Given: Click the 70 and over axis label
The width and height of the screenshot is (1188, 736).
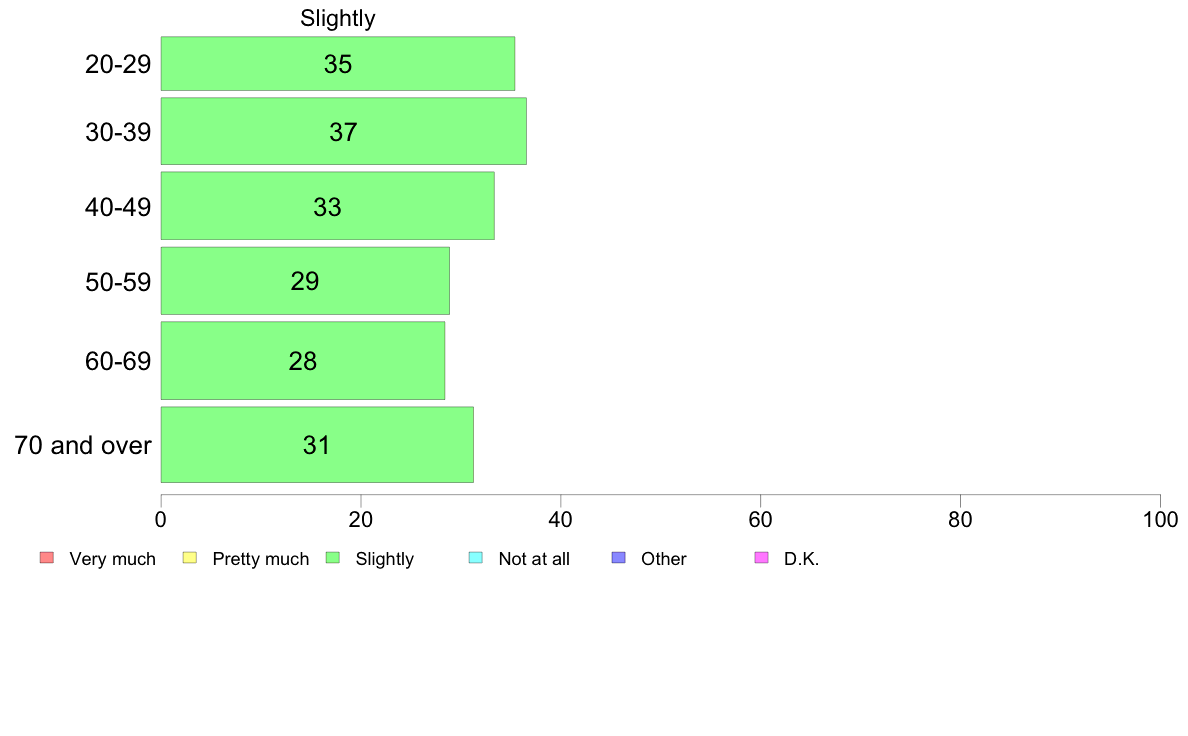Looking at the screenshot, I should 83,445.
